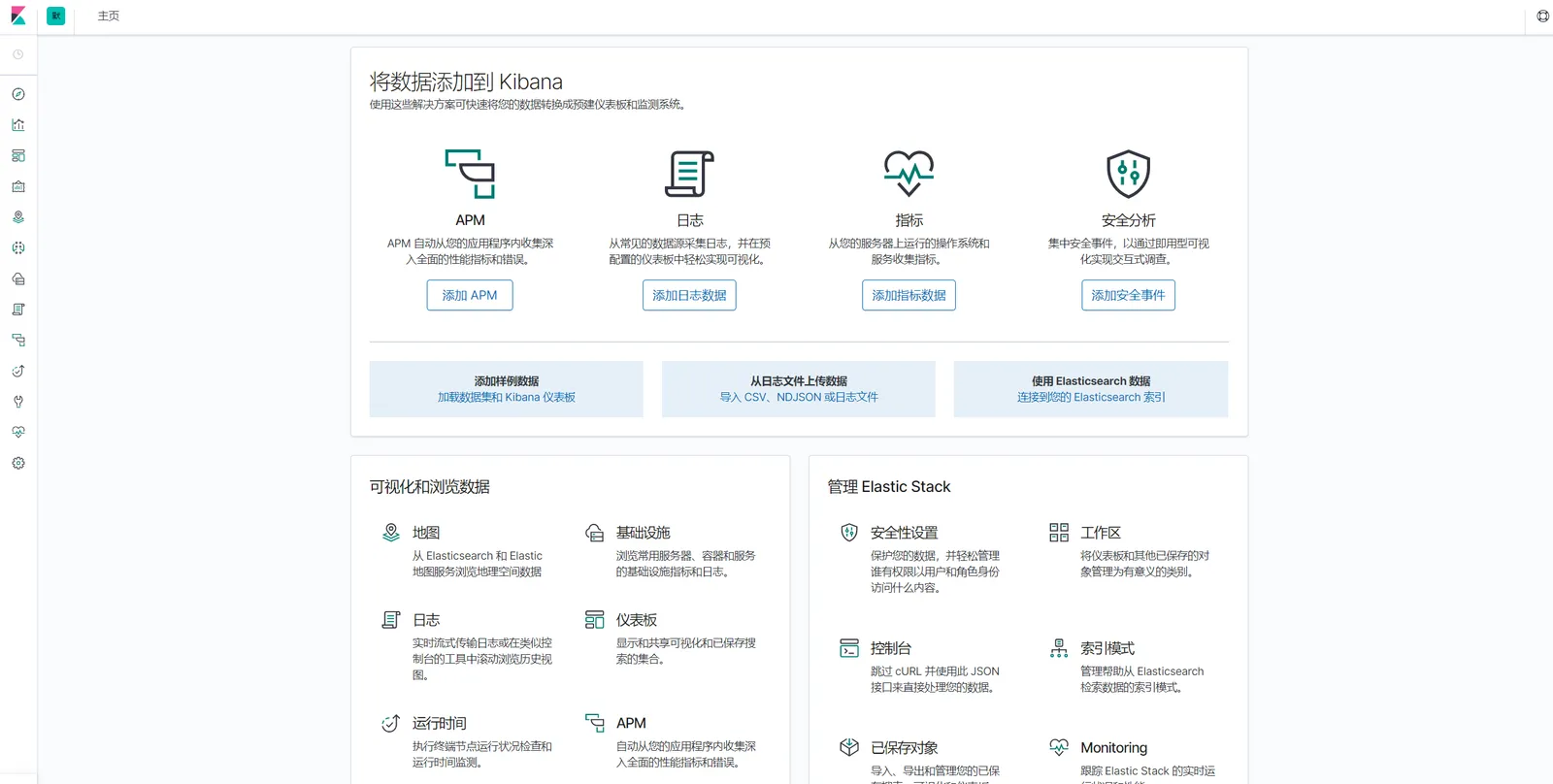Viewport: 1553px width, 784px height.
Task: Click the 管理 Elastic Stack heading
Action: 889,486
